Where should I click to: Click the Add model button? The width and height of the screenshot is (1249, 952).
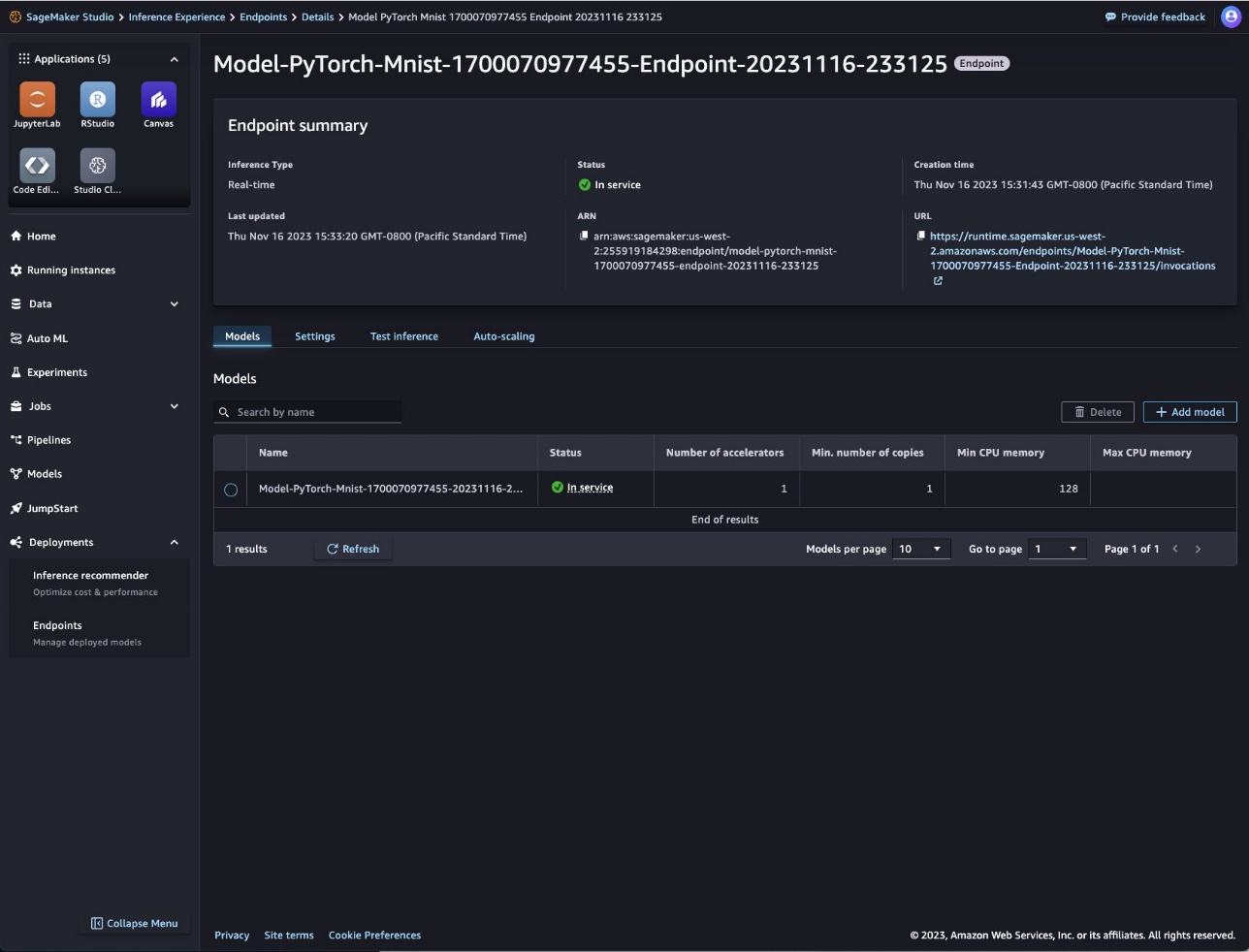pos(1190,412)
